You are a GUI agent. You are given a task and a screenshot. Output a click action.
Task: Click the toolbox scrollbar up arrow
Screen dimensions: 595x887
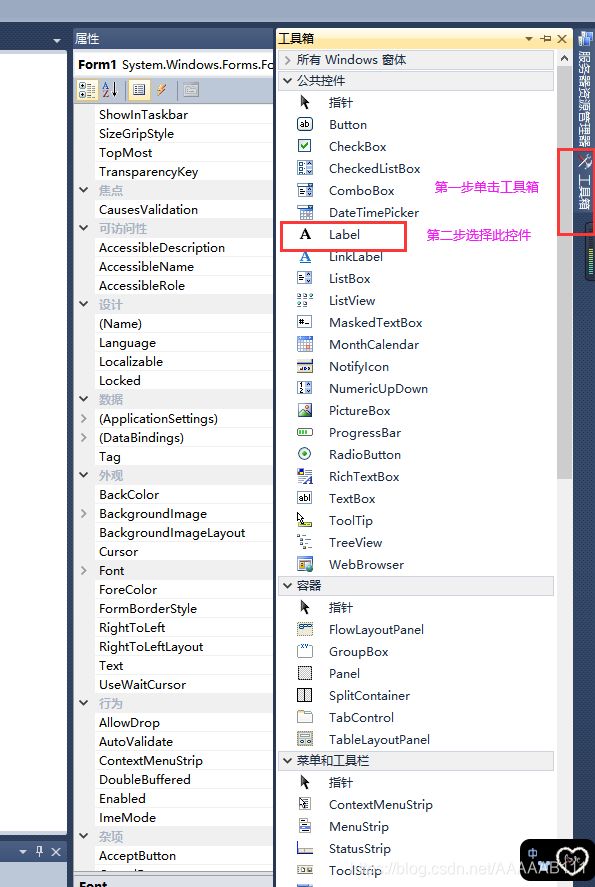click(x=564, y=58)
